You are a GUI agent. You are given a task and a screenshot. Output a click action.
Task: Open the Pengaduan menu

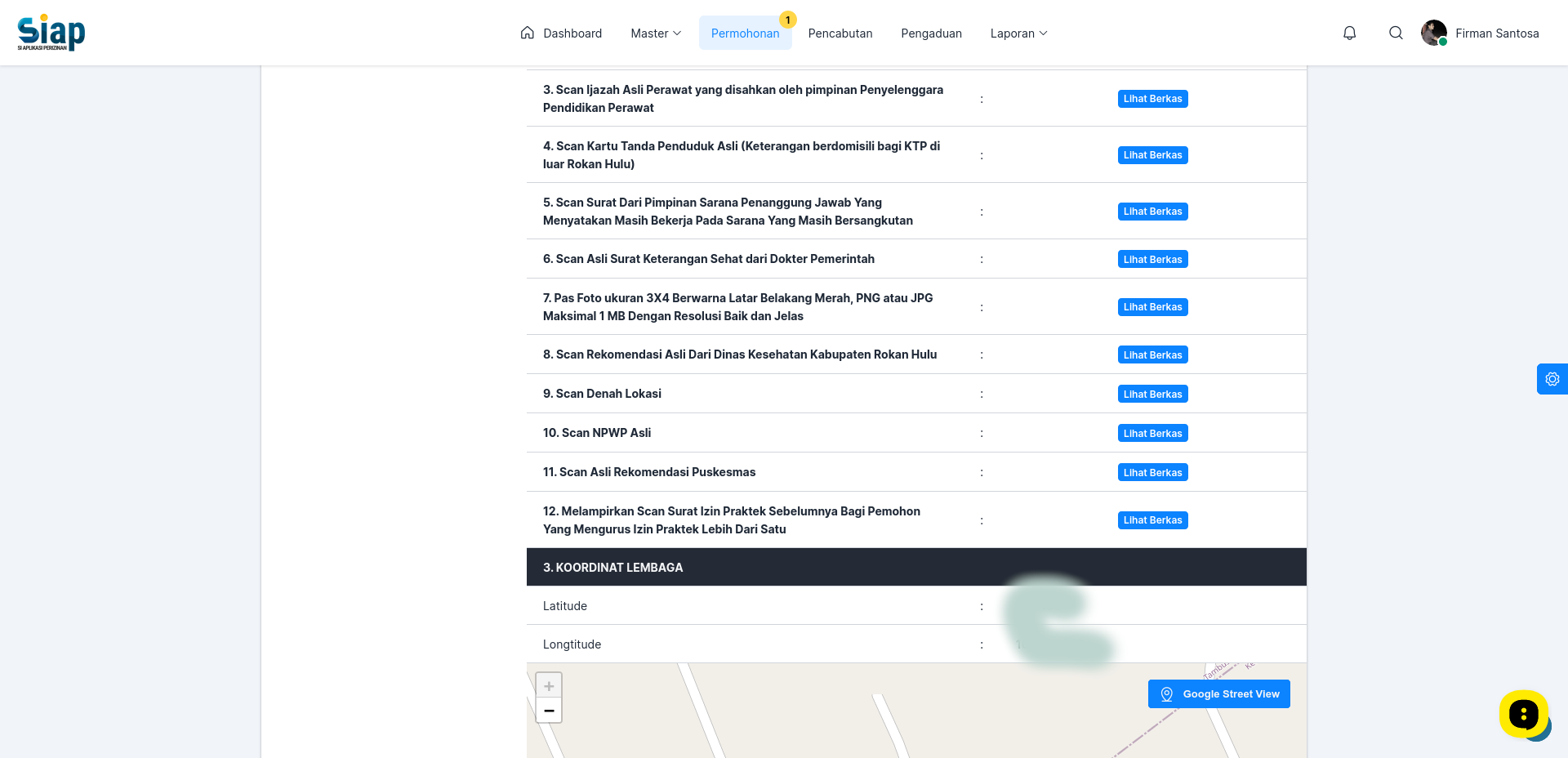[x=931, y=33]
